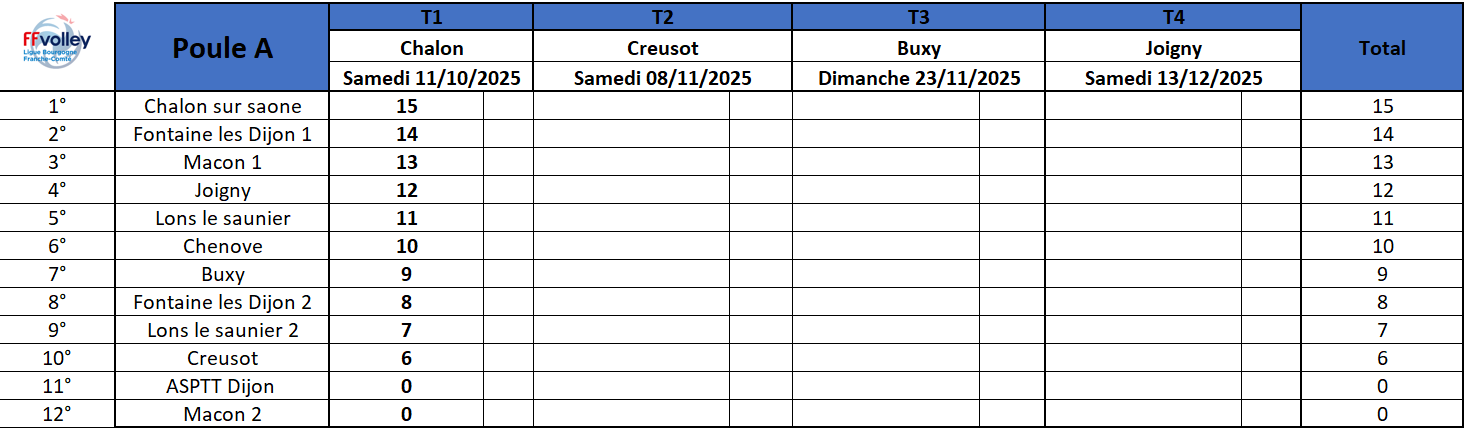
Task: Click the Dimanche 23/11/2025 date cell
Action: 918,78
